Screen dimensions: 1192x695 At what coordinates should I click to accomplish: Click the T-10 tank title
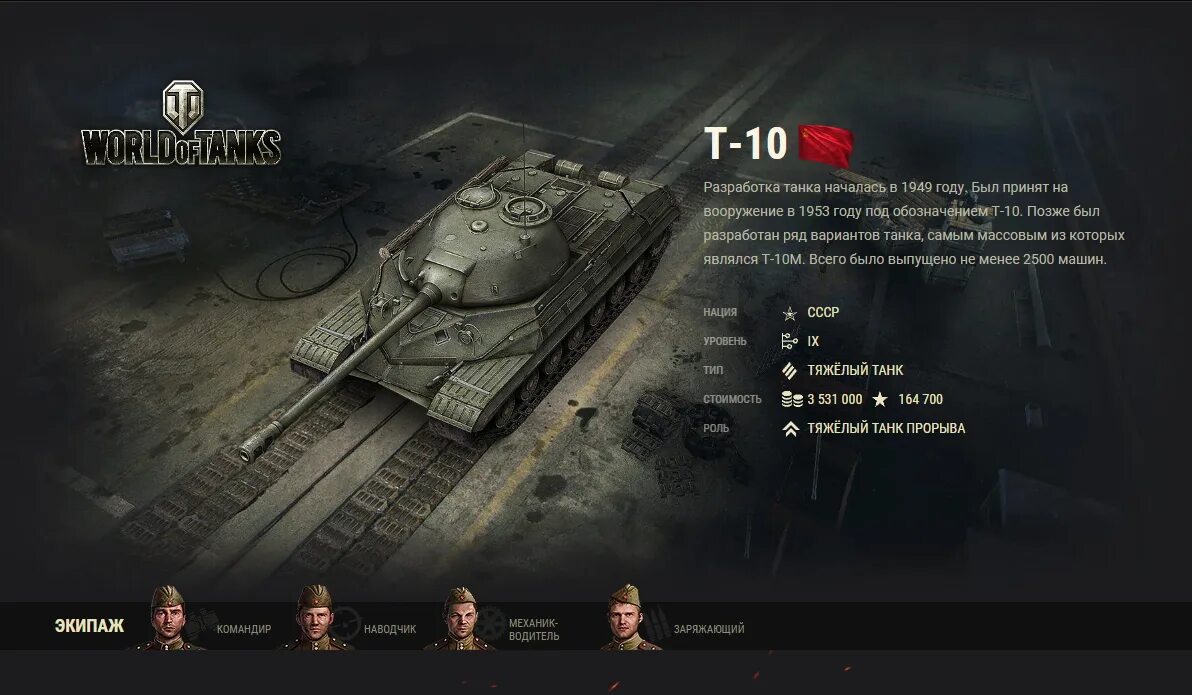pyautogui.click(x=745, y=143)
